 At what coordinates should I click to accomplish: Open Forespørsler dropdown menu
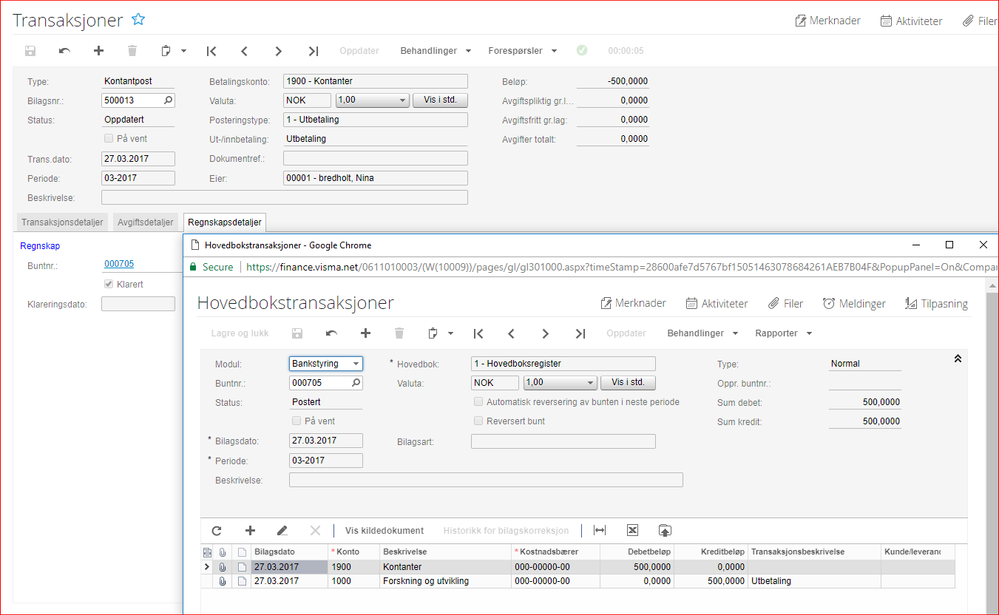point(522,51)
